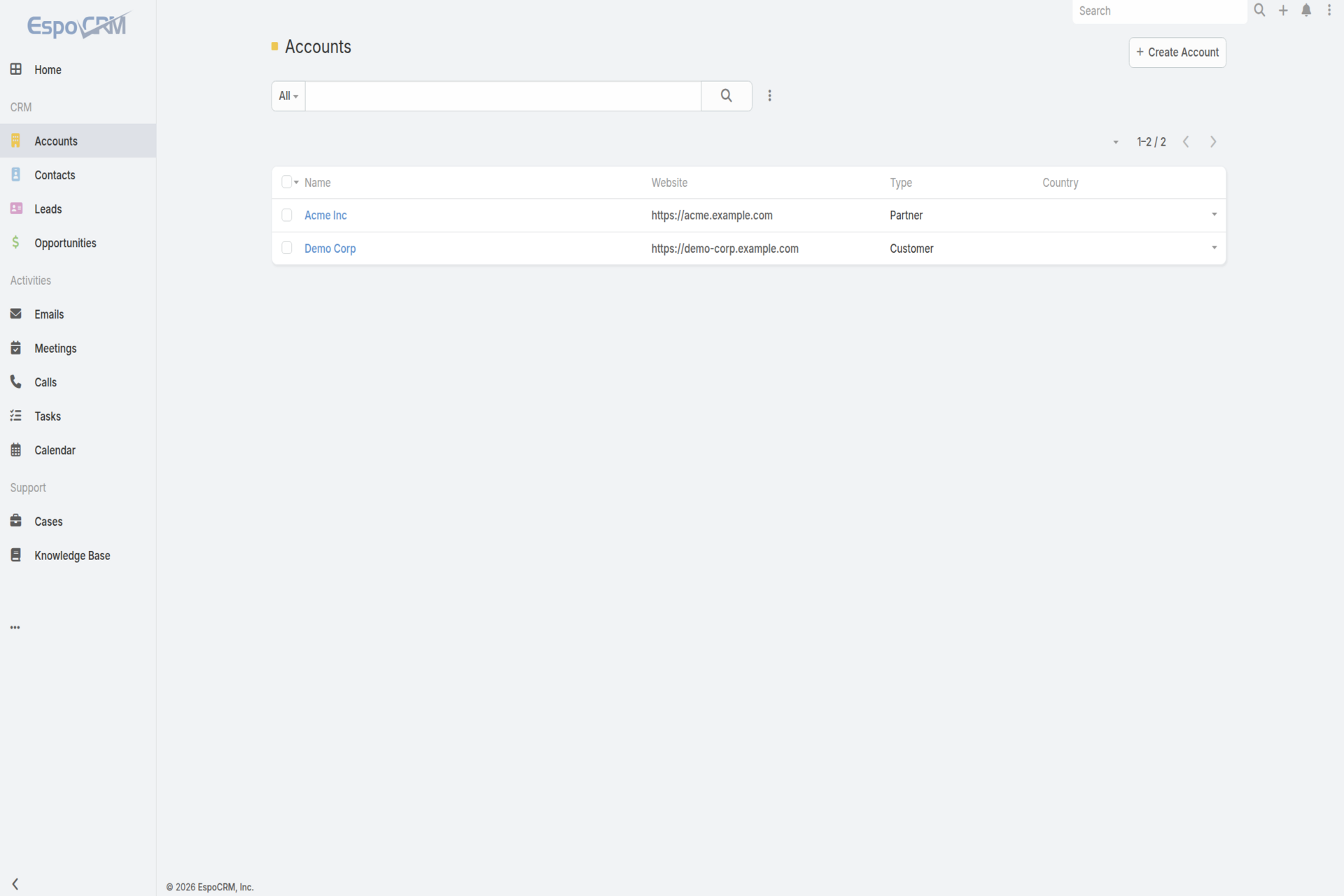Viewport: 1344px width, 896px height.
Task: Tick the Acme Inc row checkbox
Action: (x=286, y=215)
